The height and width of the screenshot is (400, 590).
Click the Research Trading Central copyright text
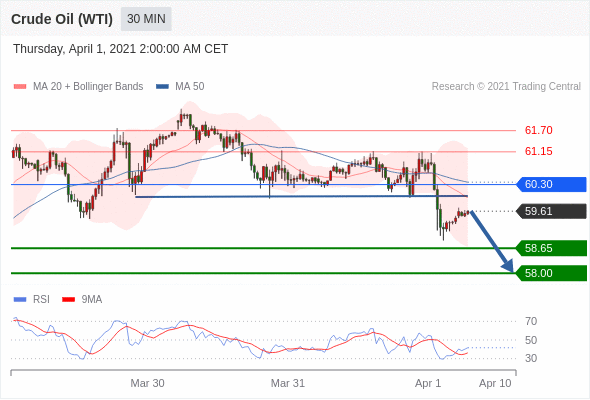(x=506, y=87)
